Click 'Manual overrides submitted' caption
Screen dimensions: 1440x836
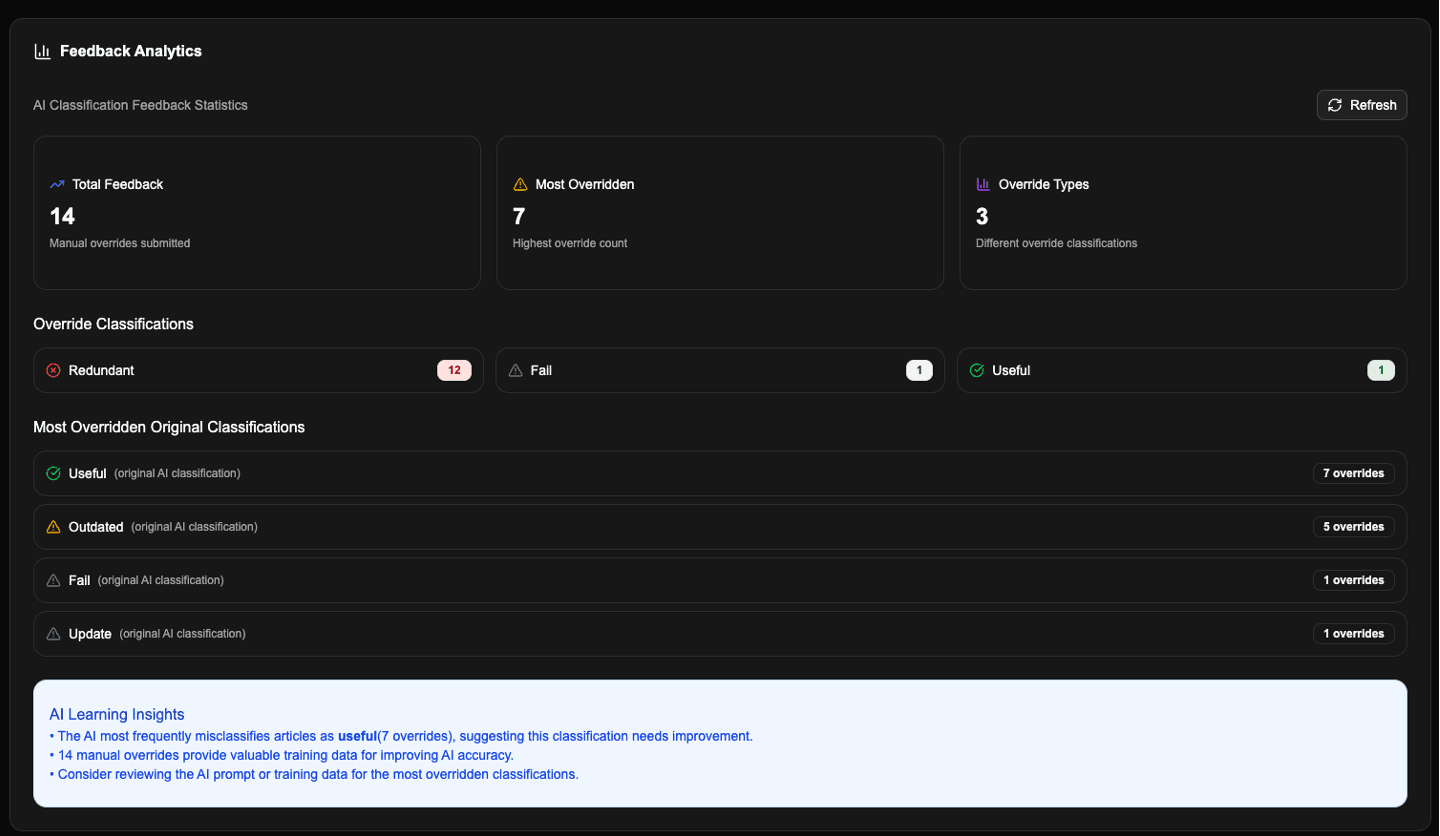point(120,243)
